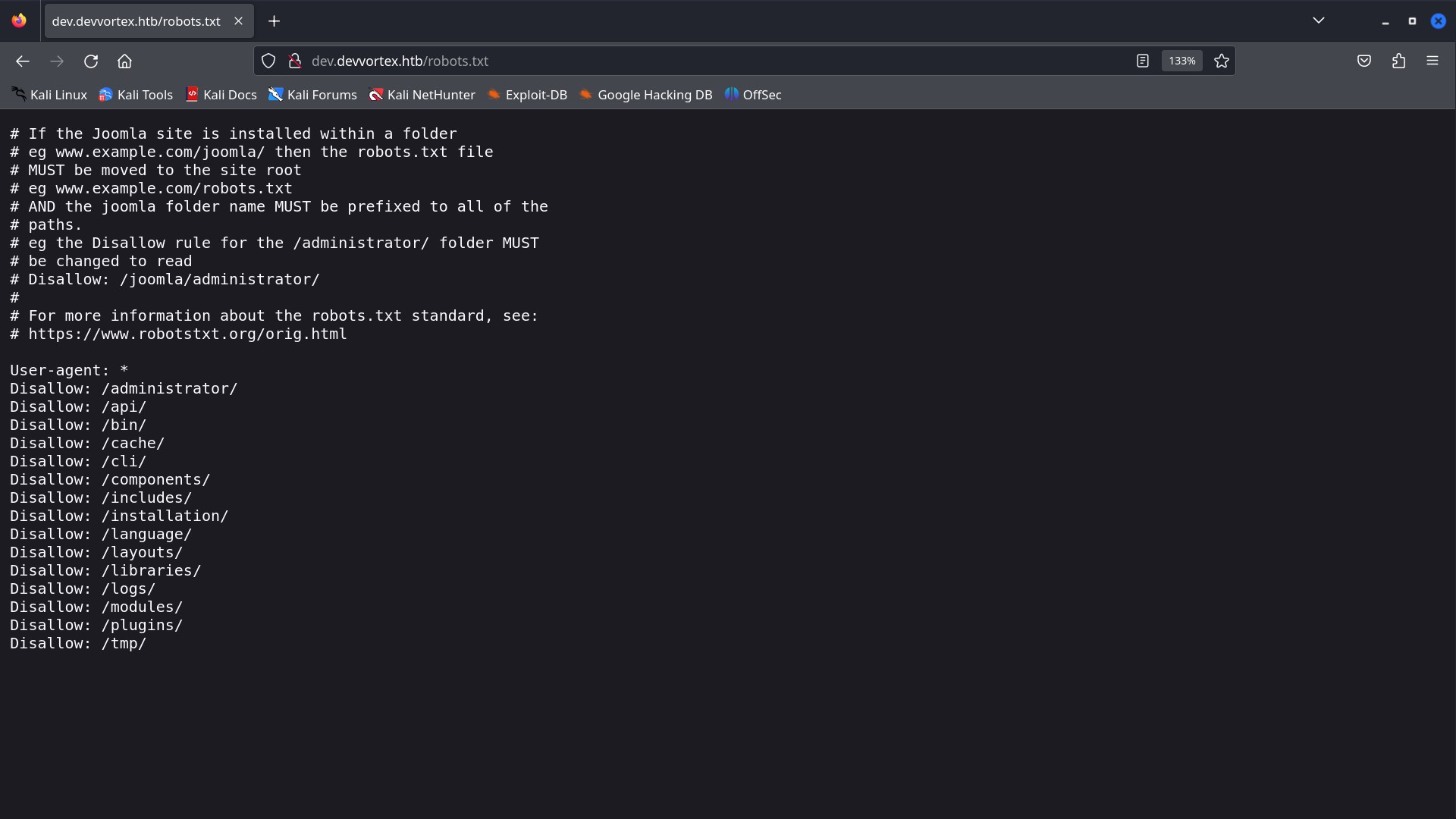Open tracking protection shield info
This screenshot has width=1456, height=819.
click(268, 61)
